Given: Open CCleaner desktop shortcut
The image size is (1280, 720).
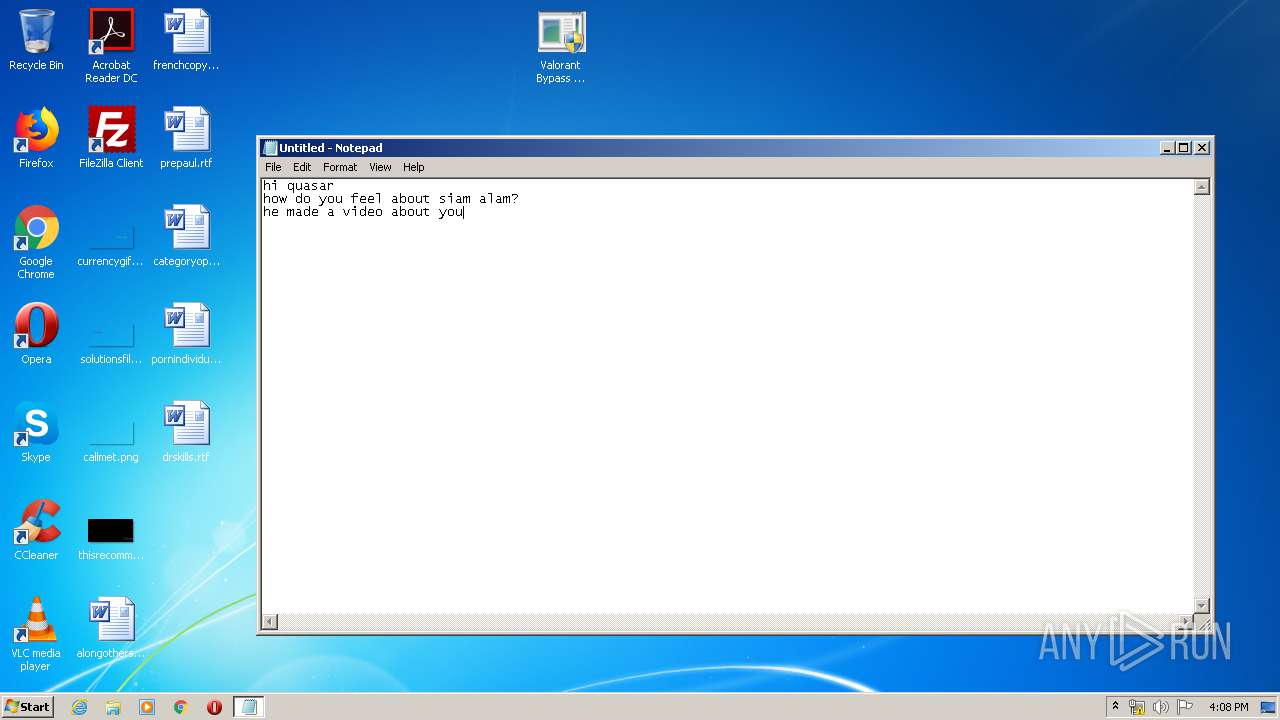Looking at the screenshot, I should pyautogui.click(x=36, y=530).
